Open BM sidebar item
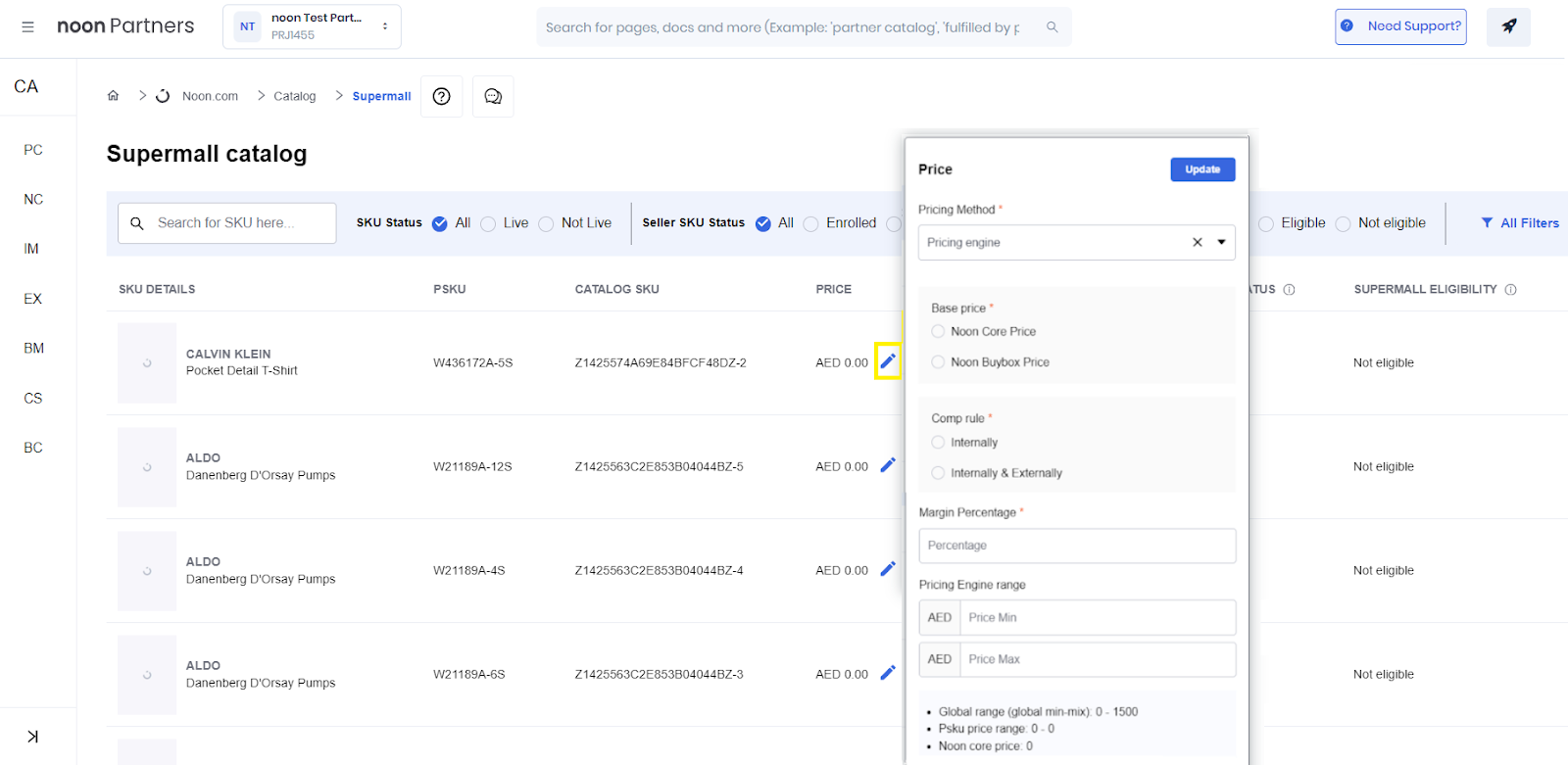 [x=33, y=348]
